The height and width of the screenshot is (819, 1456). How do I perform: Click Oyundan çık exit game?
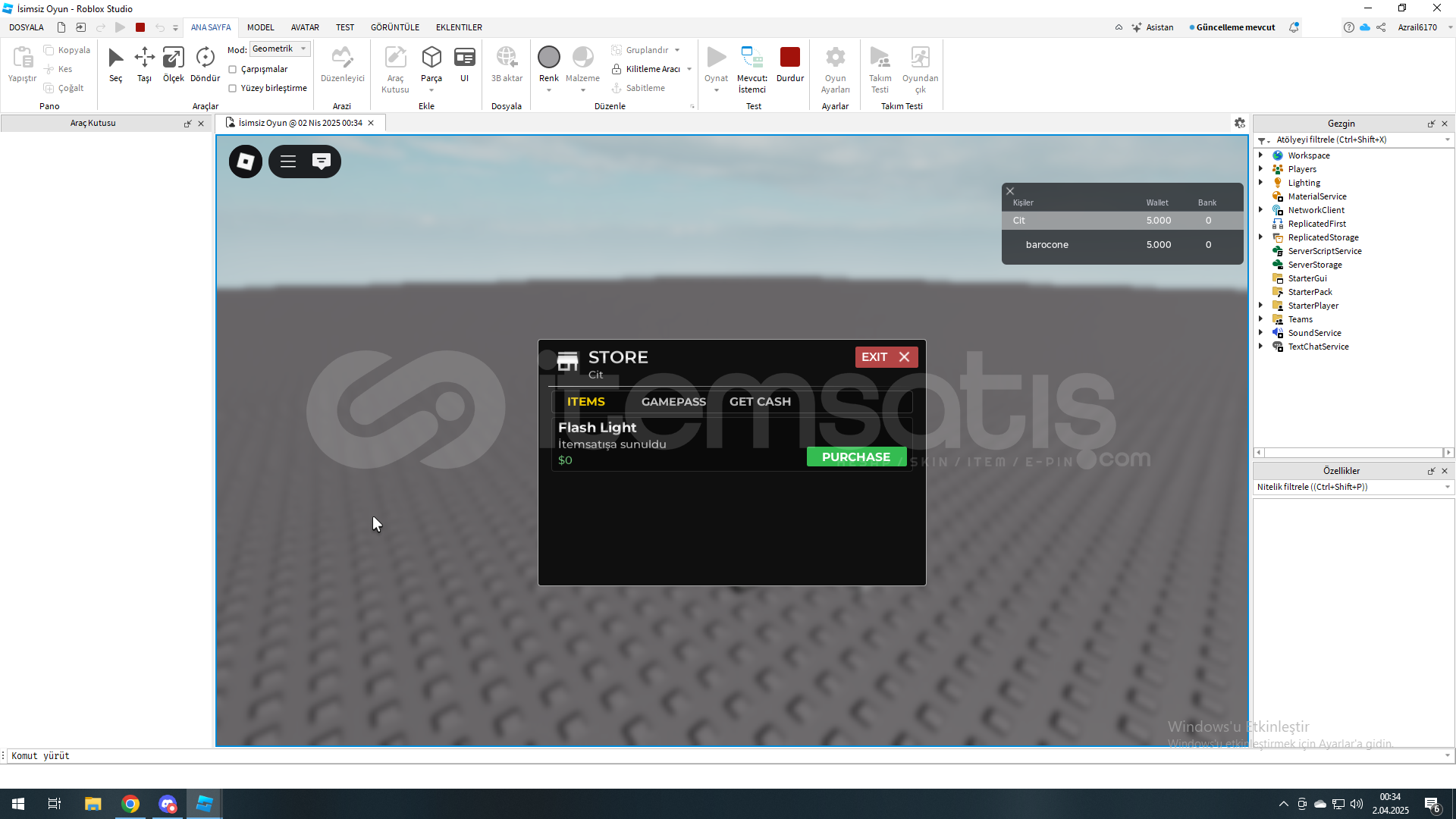(x=920, y=70)
